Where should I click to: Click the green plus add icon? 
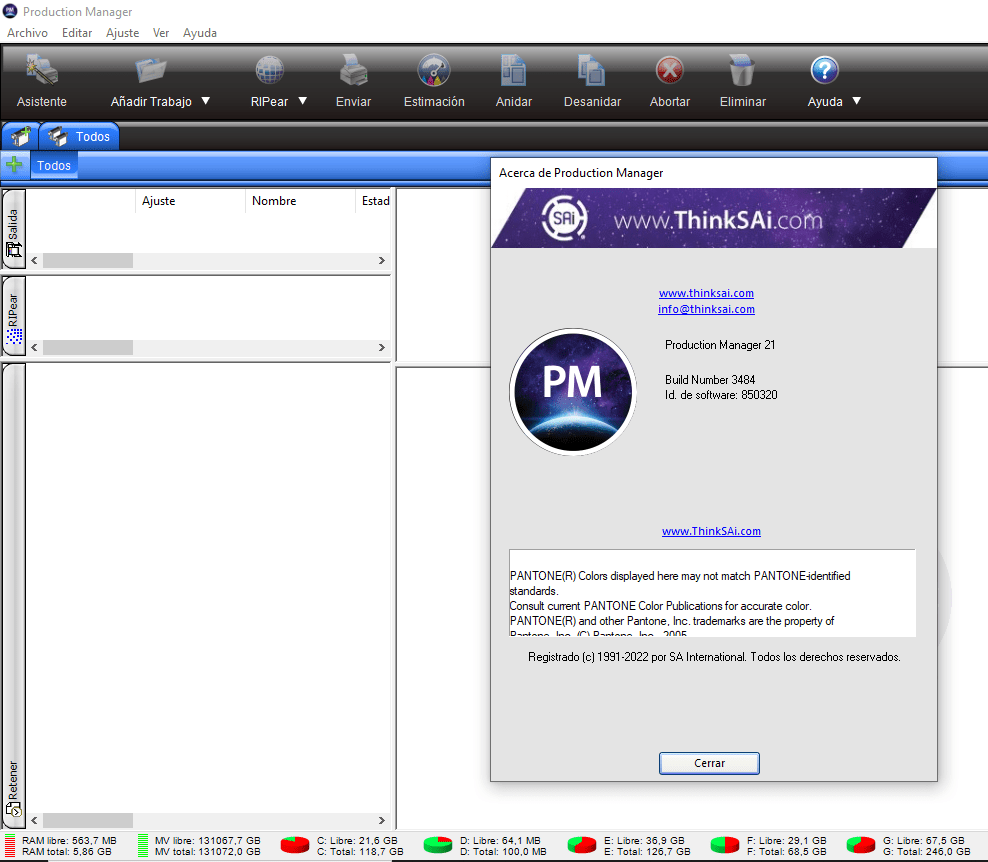(x=14, y=165)
